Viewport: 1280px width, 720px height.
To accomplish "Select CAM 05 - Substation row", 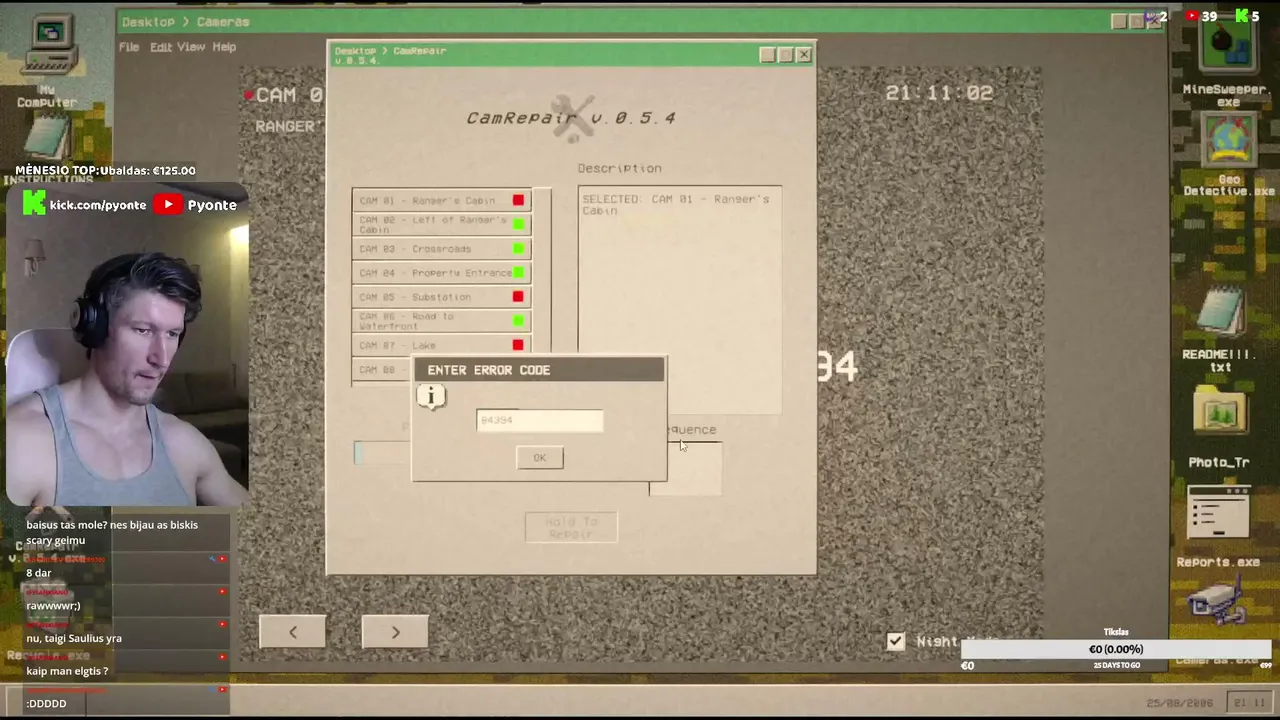I will click(441, 296).
